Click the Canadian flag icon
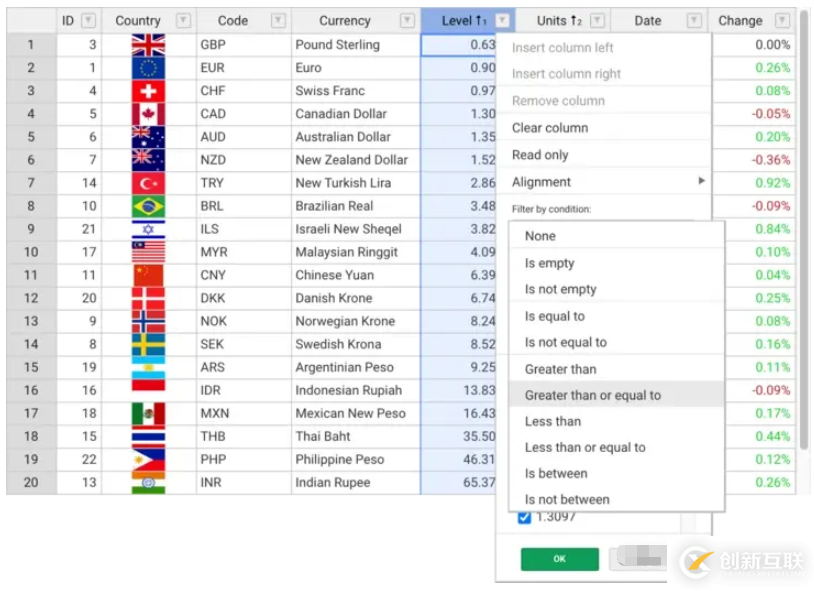 pos(148,114)
